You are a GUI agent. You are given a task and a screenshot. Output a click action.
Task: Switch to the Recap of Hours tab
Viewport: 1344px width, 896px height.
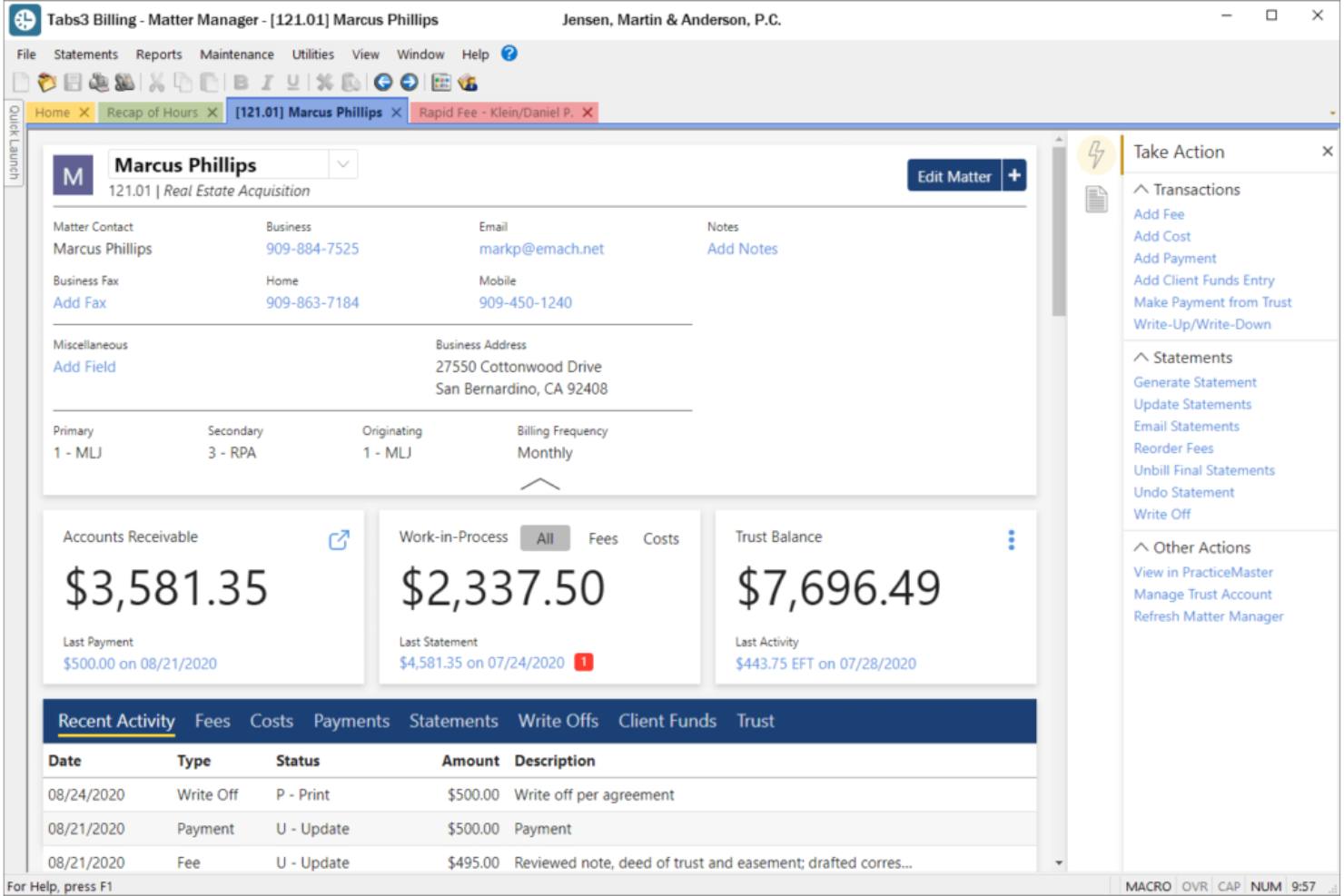click(153, 112)
